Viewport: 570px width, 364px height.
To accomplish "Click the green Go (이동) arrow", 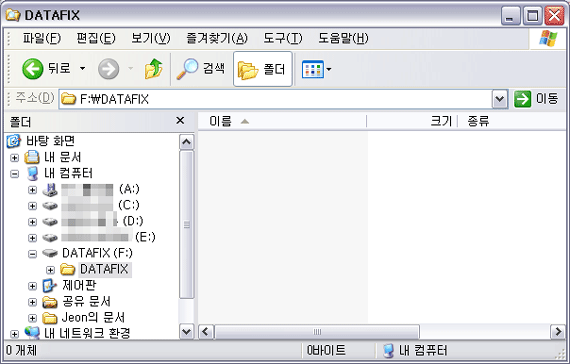I will (x=522, y=99).
